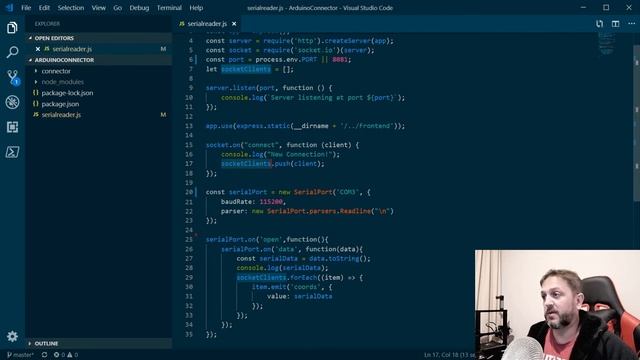Close serialreader.js in Open Editors list

[x=38, y=49]
